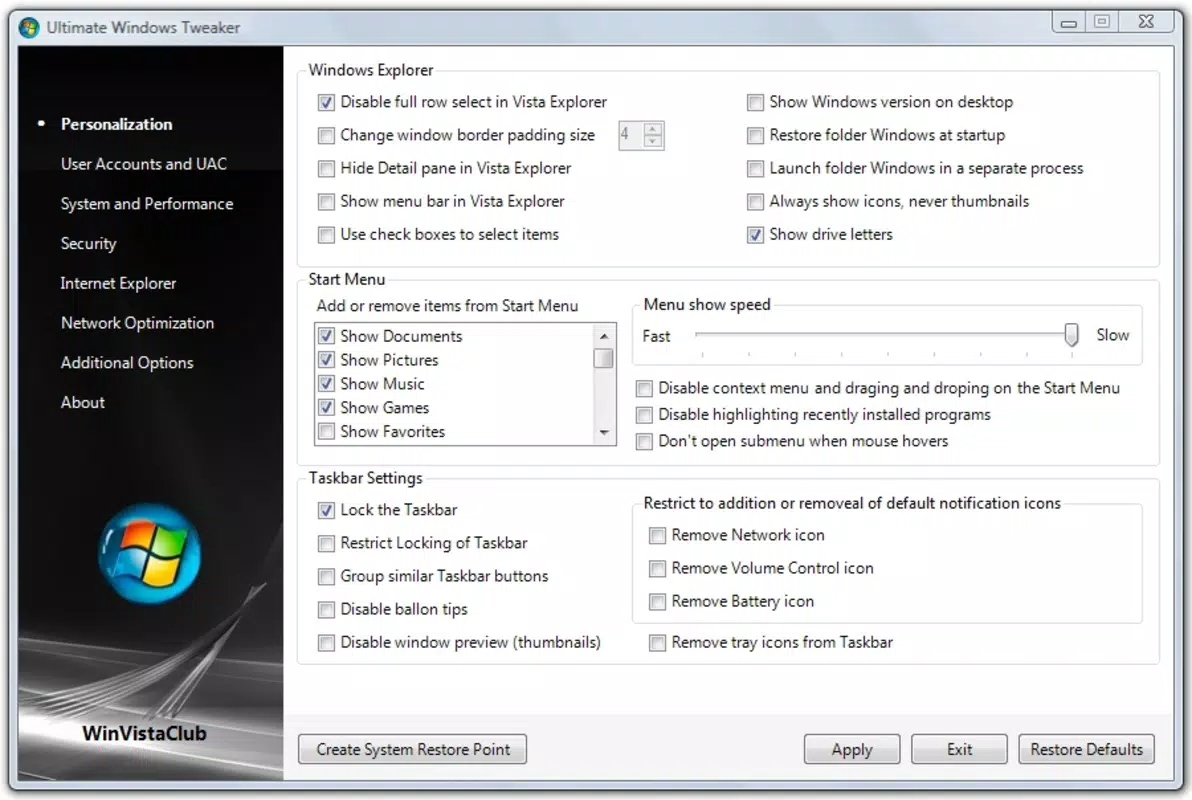This screenshot has height=800, width=1192.
Task: Enable Show Windows version on desktop
Action: [755, 102]
